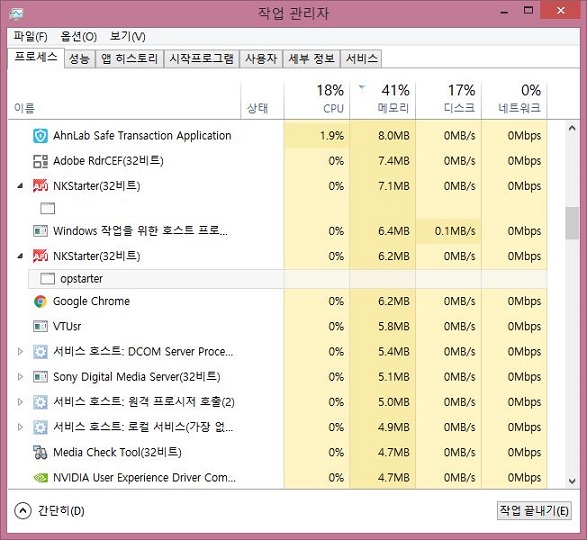
Task: Collapse the first NKStarter group (7.1MB)
Action: coord(20,186)
